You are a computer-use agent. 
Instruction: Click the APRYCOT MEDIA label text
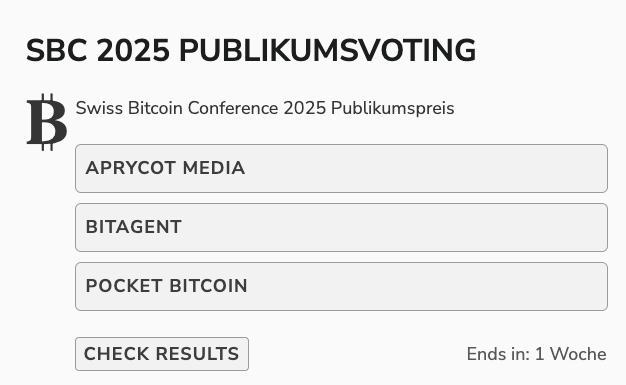point(165,168)
